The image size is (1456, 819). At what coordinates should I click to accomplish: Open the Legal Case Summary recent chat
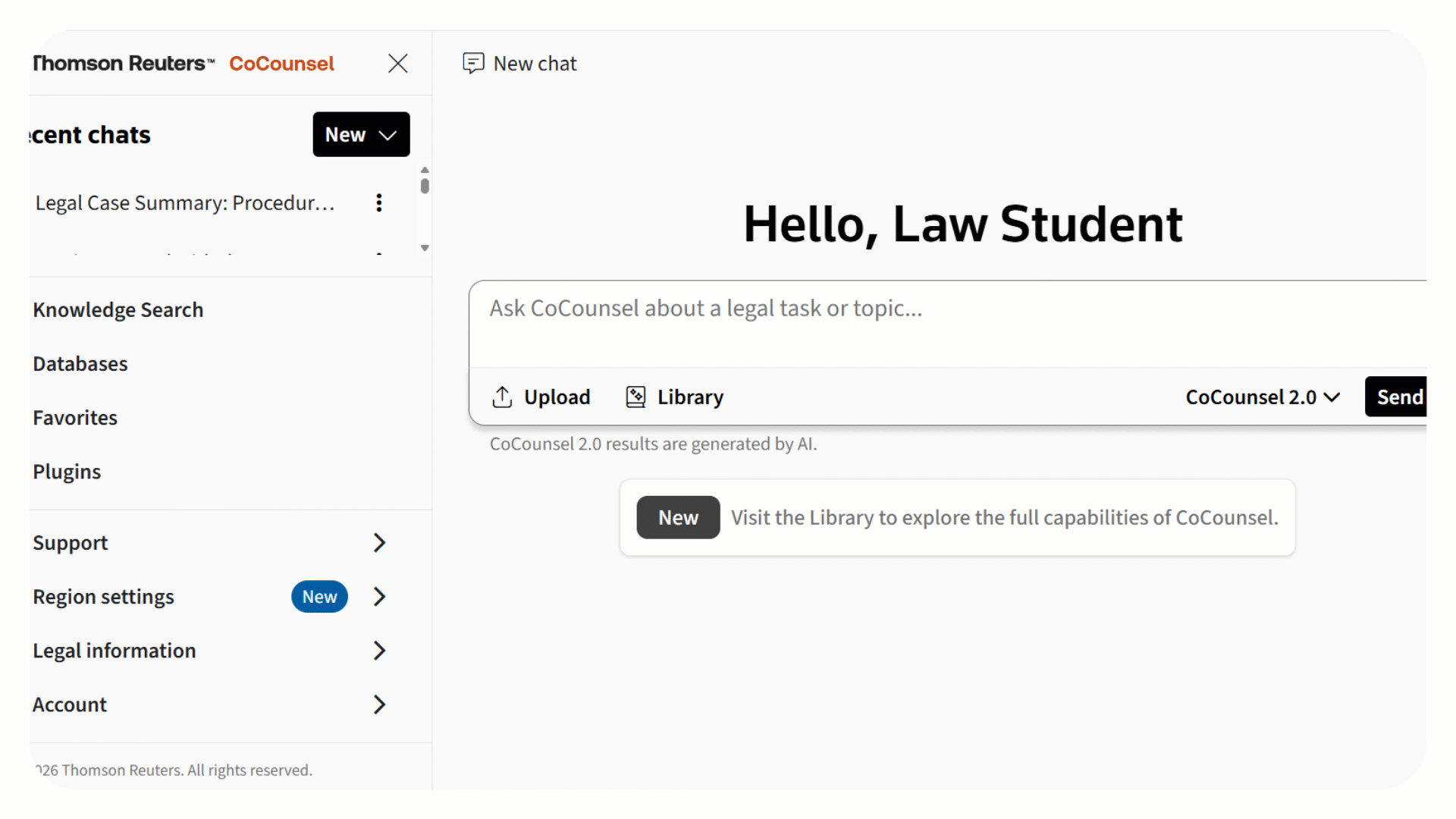[x=185, y=203]
